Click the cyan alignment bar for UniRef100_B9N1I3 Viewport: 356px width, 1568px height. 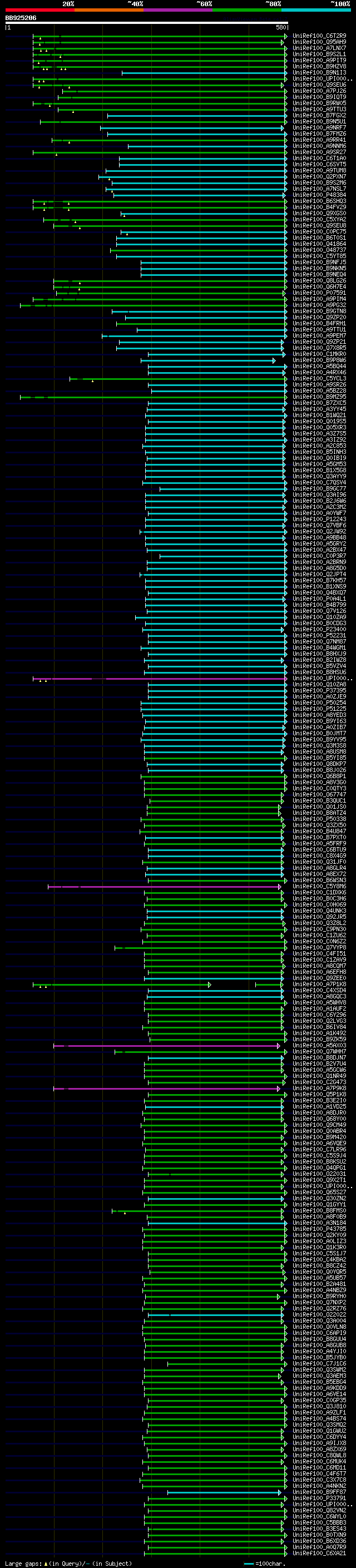pyautogui.click(x=204, y=73)
